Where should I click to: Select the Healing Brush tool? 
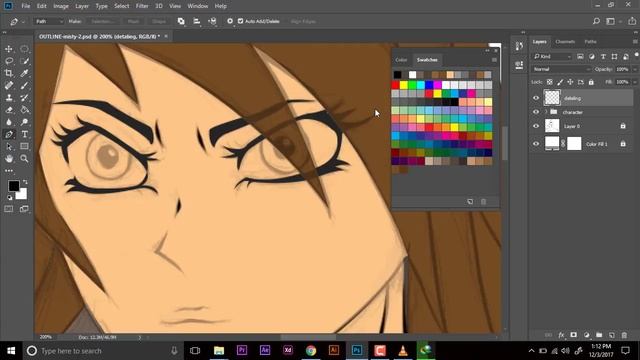click(9, 86)
